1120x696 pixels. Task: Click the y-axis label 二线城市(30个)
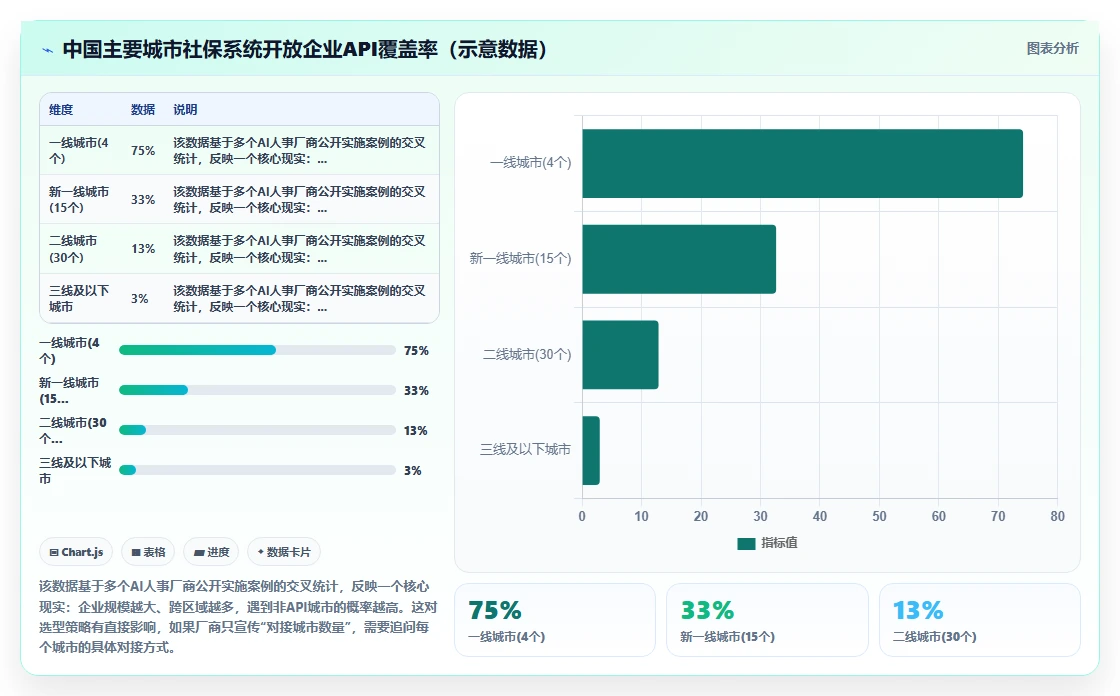pos(527,354)
